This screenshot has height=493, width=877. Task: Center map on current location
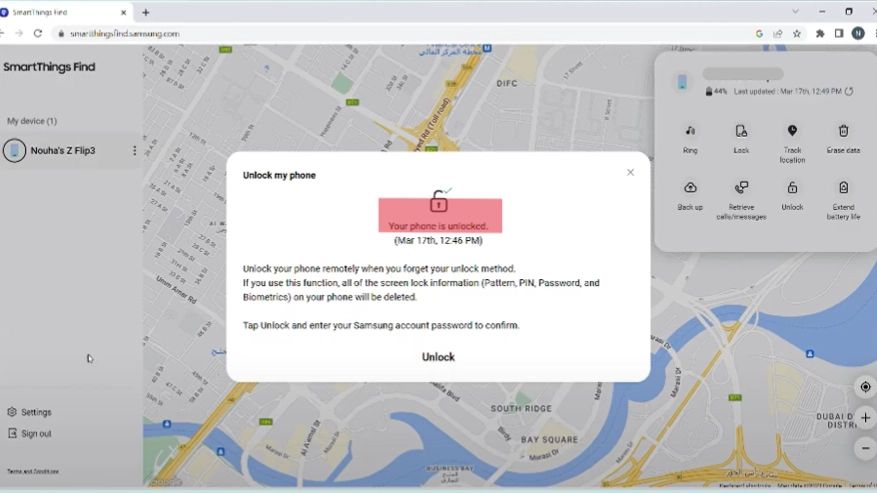865,387
